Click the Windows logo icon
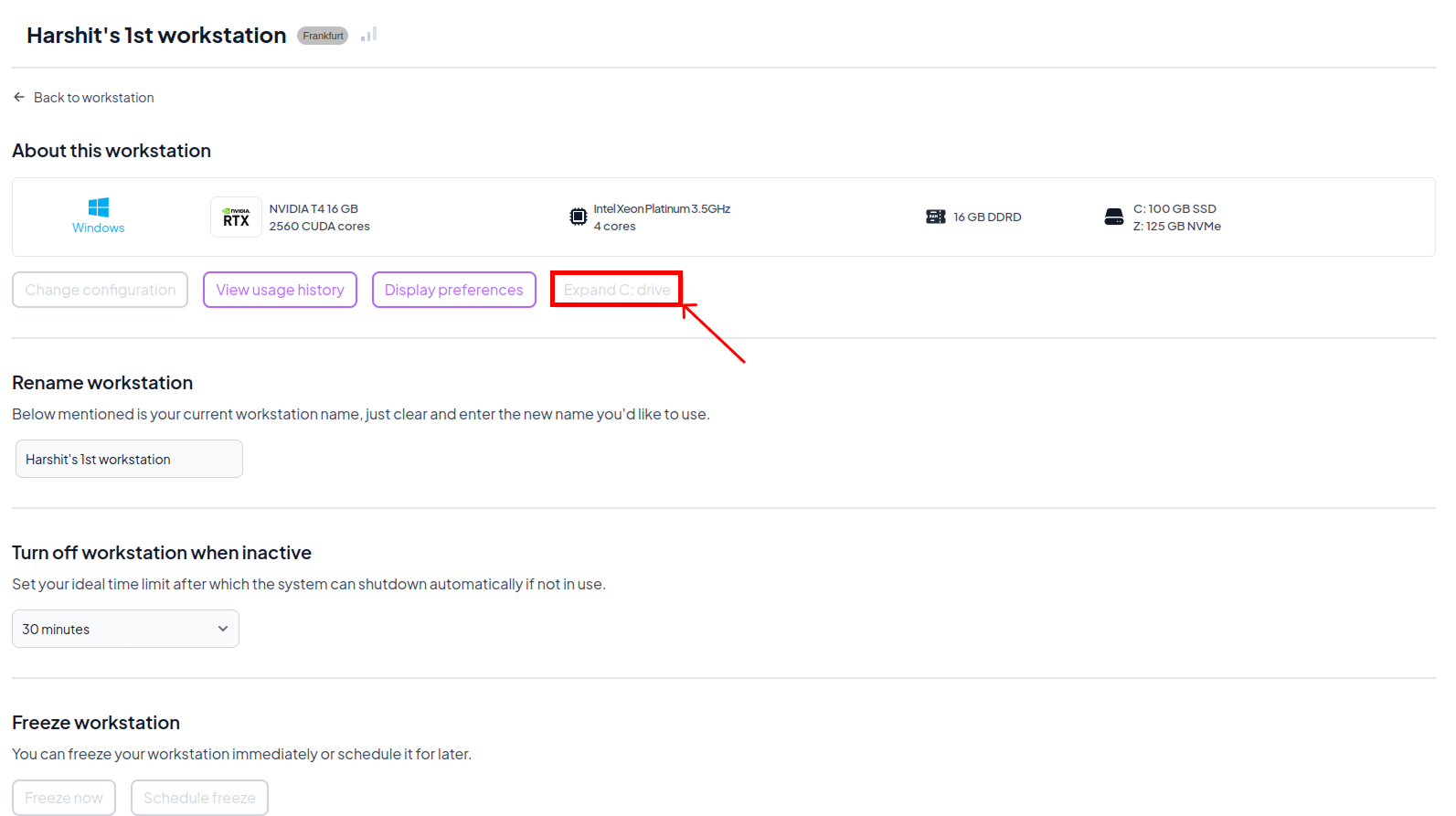Viewport: 1456px width, 816px height. tap(99, 207)
